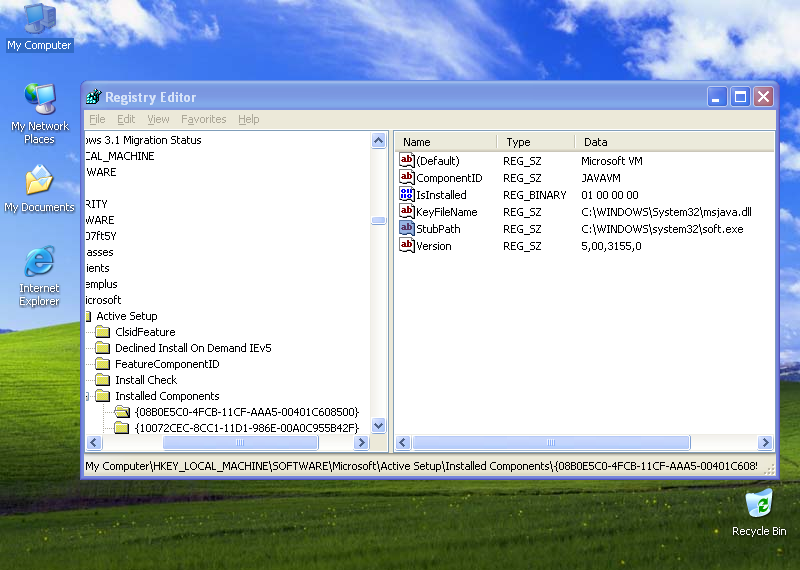Close the Registry Editor window
The height and width of the screenshot is (570, 800).
763,96
